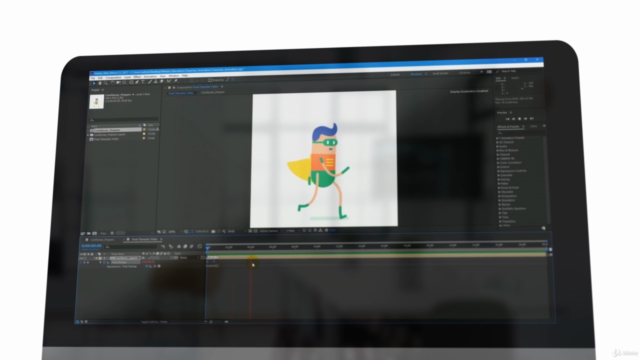Open the Layer menu

tap(127, 77)
